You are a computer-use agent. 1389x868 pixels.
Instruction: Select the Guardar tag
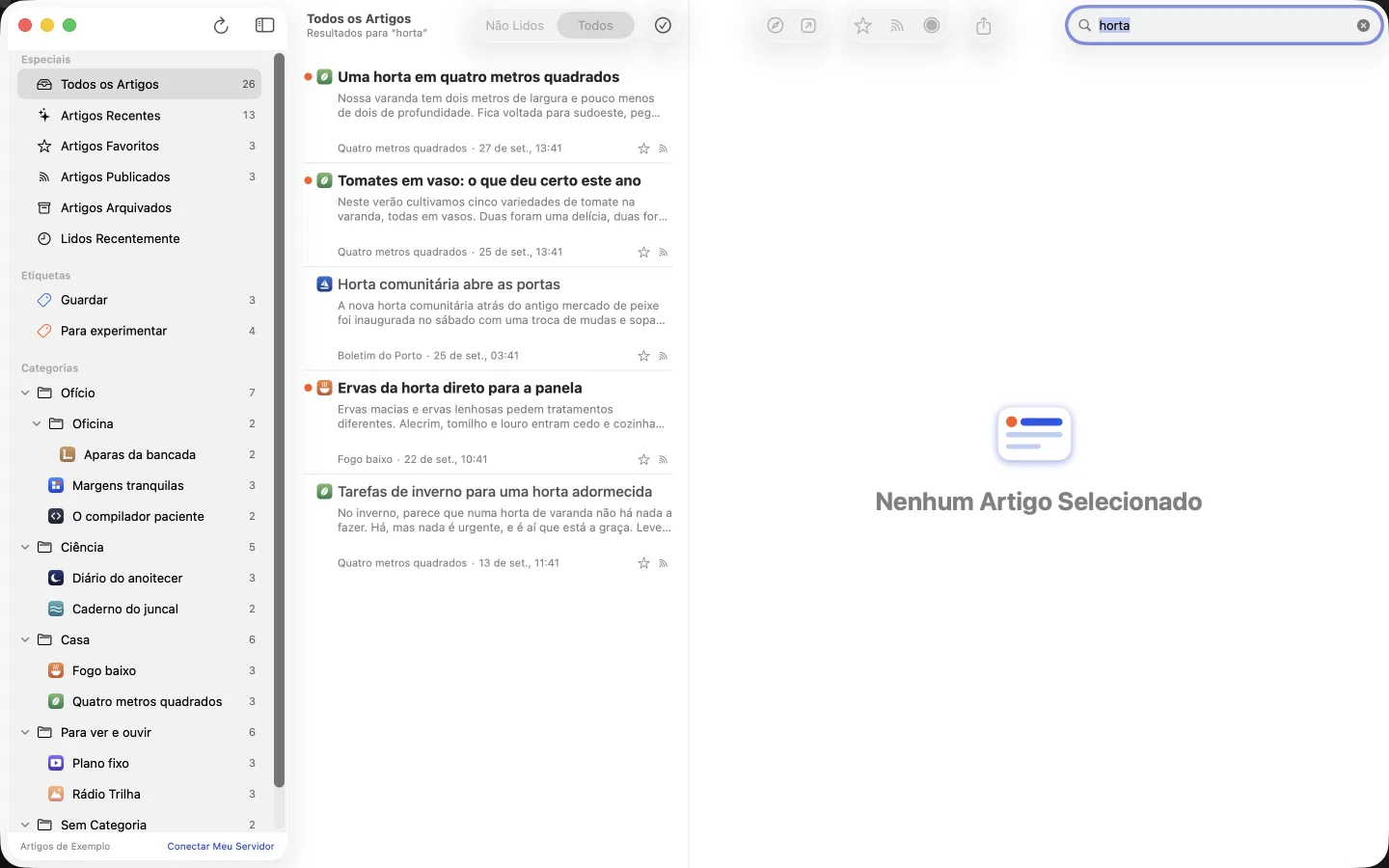coord(140,301)
